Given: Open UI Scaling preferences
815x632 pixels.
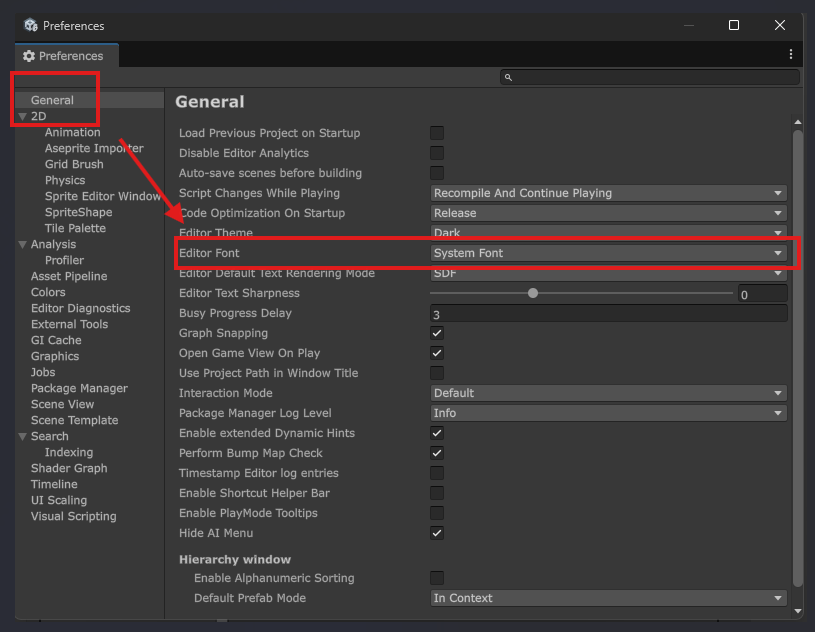Looking at the screenshot, I should coord(59,501).
